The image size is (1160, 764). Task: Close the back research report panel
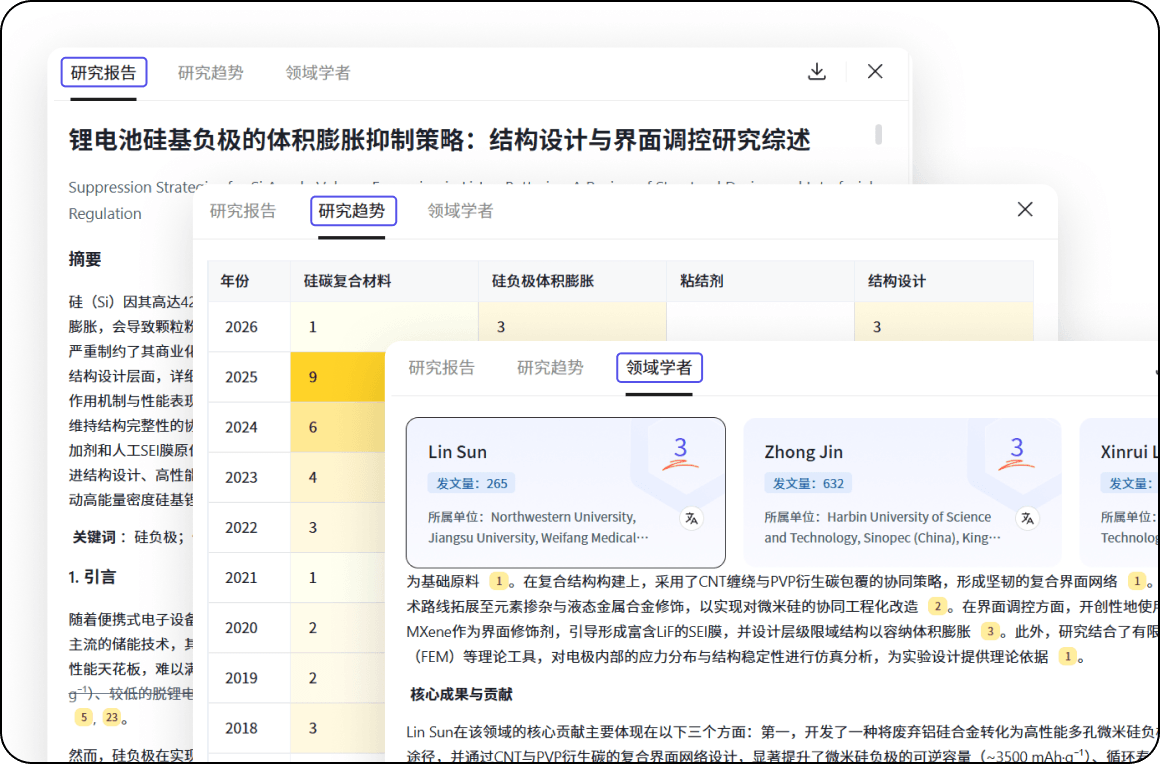click(875, 72)
